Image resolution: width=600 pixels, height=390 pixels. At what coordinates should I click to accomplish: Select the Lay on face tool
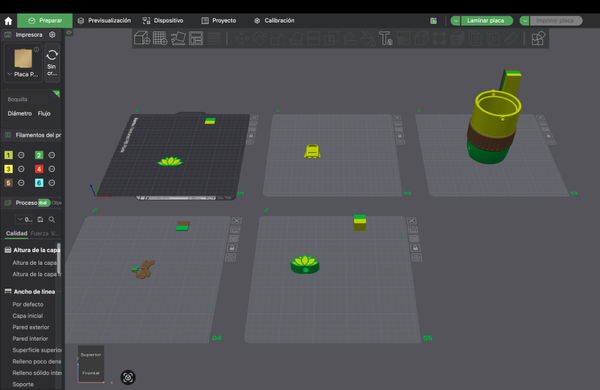295,38
